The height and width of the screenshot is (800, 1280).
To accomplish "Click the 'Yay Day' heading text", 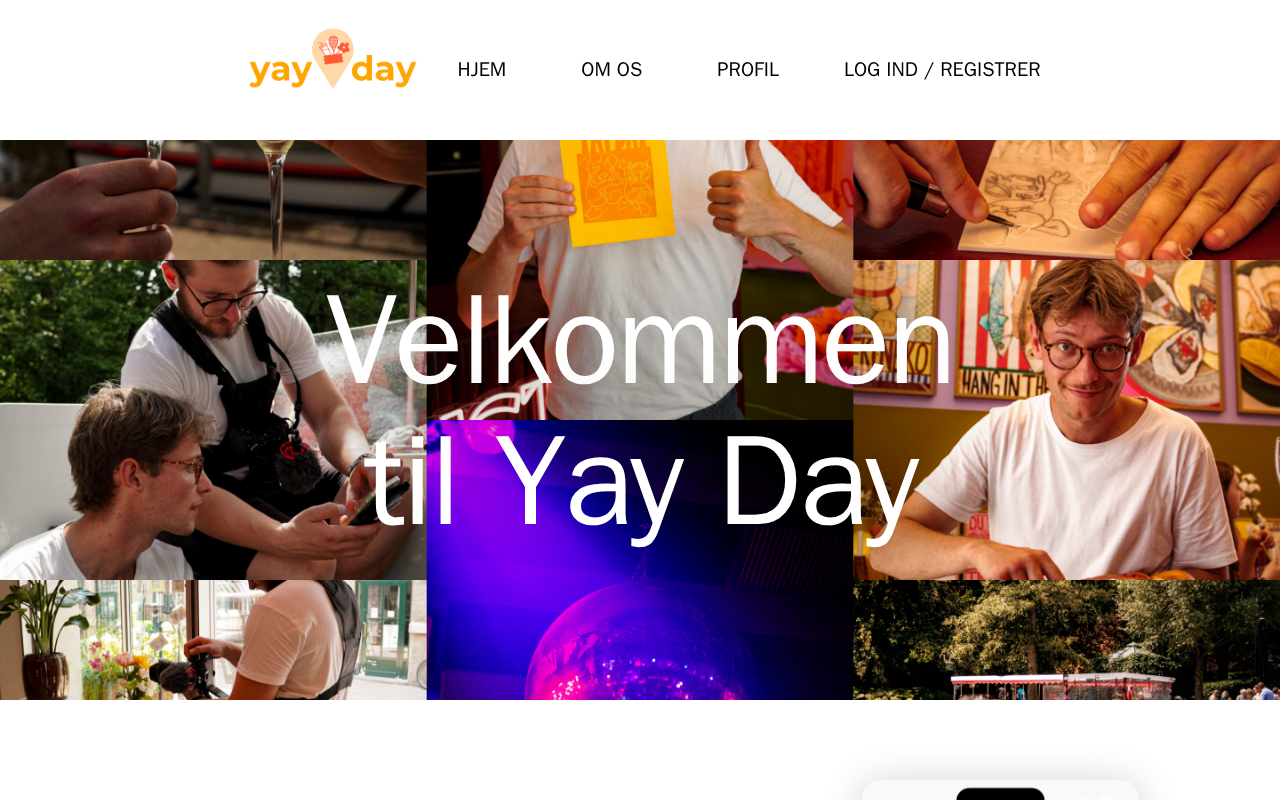I will 707,482.
